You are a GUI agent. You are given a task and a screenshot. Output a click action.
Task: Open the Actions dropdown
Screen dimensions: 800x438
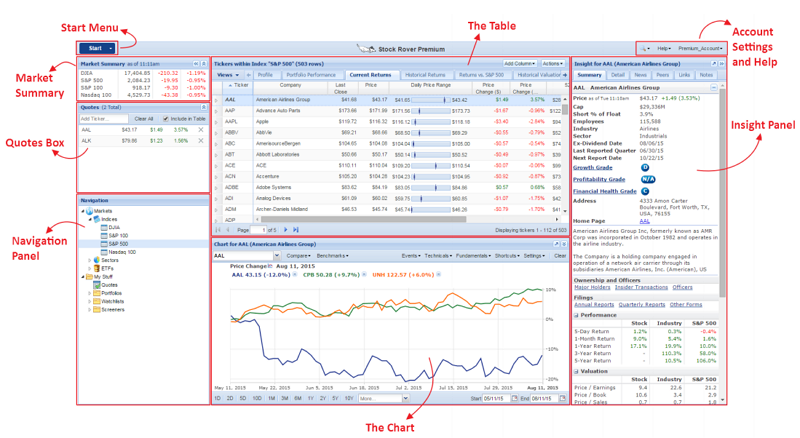[553, 64]
